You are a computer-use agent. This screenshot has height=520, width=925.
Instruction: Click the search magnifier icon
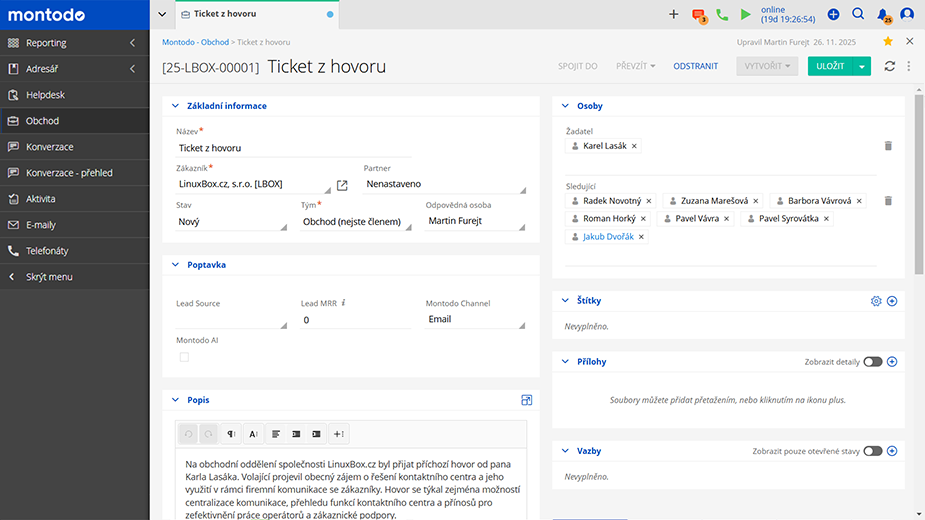click(858, 15)
